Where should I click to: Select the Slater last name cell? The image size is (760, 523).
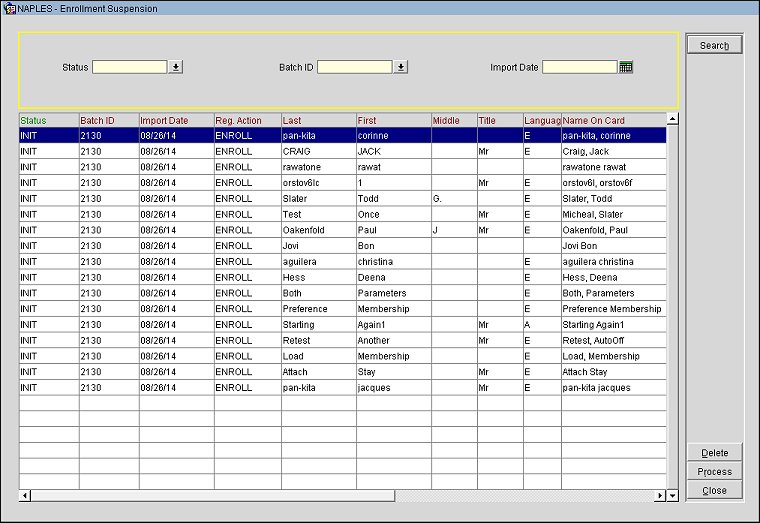[x=319, y=199]
